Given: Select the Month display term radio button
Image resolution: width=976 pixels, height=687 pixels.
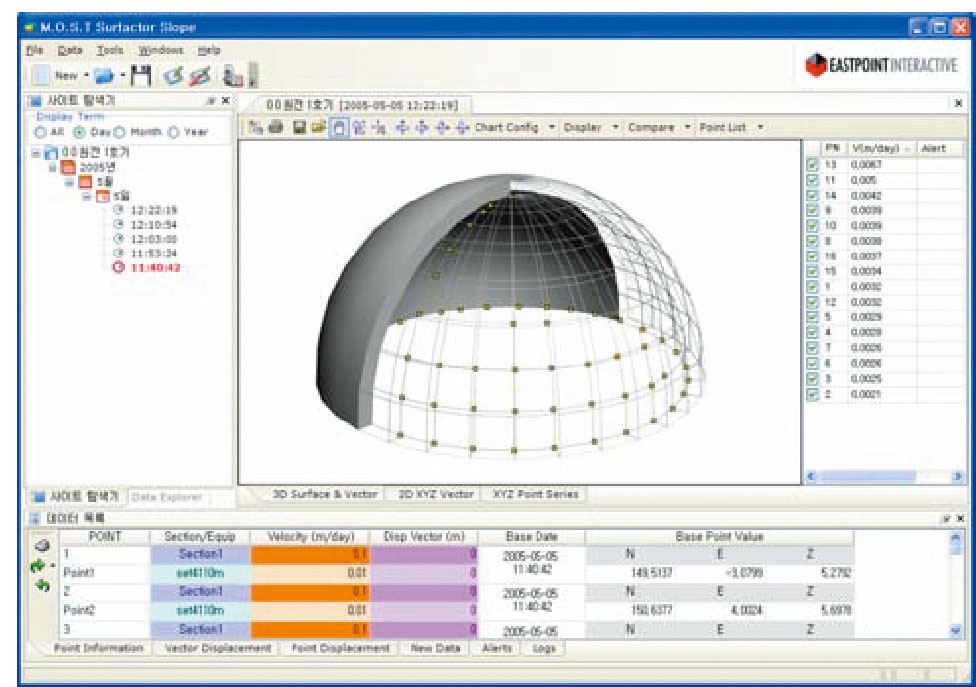Looking at the screenshot, I should tap(118, 132).
